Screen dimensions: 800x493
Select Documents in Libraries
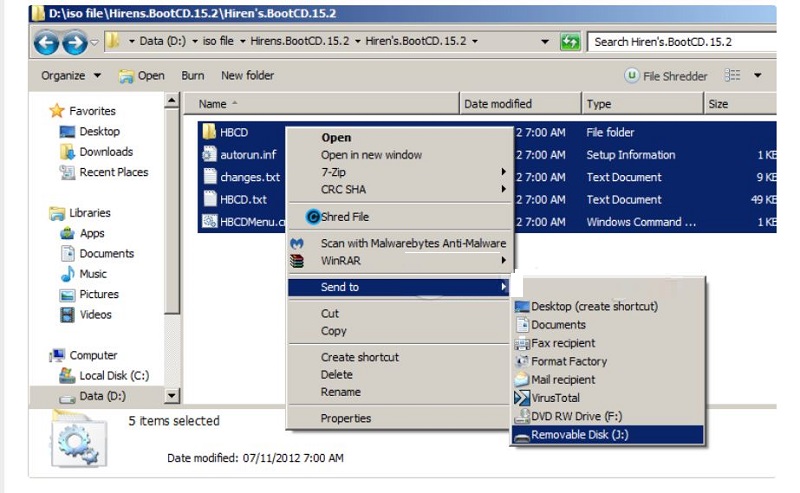click(x=107, y=254)
